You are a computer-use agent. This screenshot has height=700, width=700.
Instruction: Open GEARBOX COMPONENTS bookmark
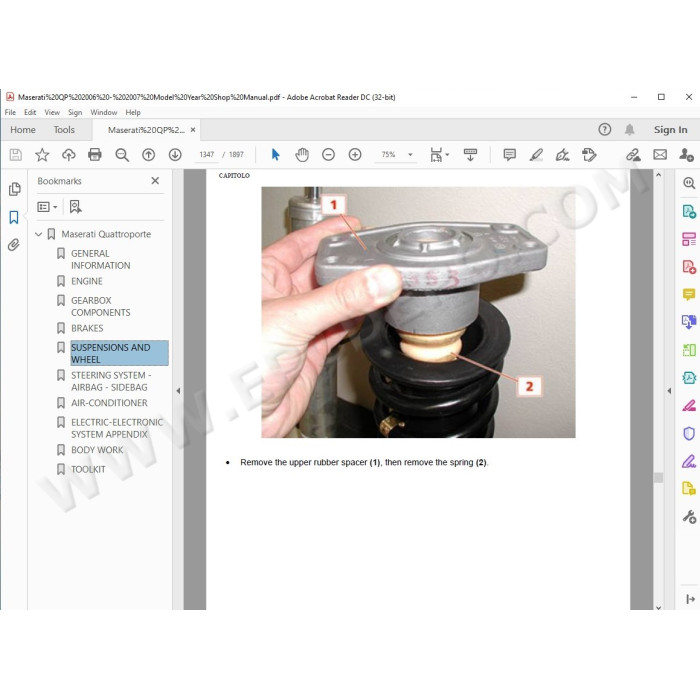(100, 306)
